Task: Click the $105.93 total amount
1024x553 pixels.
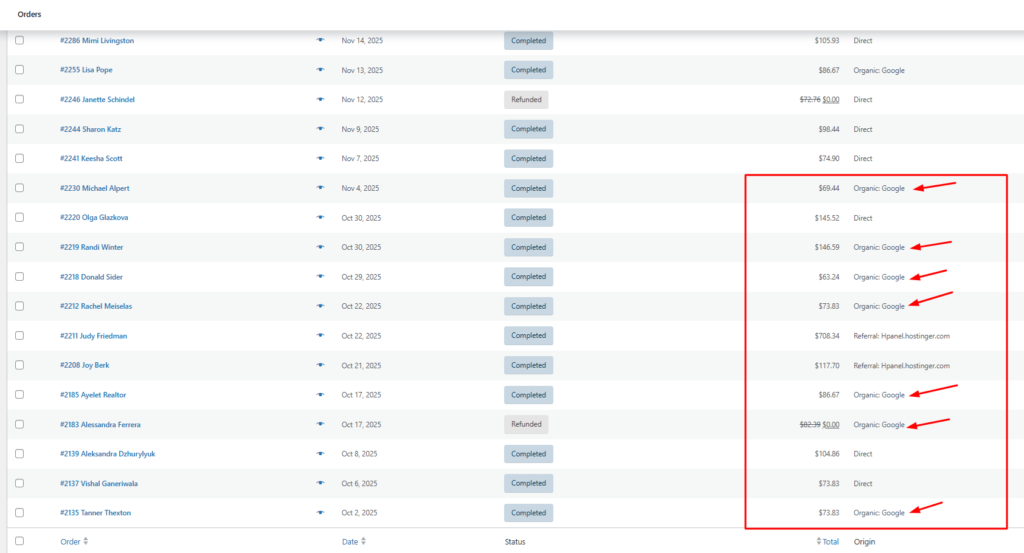Action: (827, 40)
